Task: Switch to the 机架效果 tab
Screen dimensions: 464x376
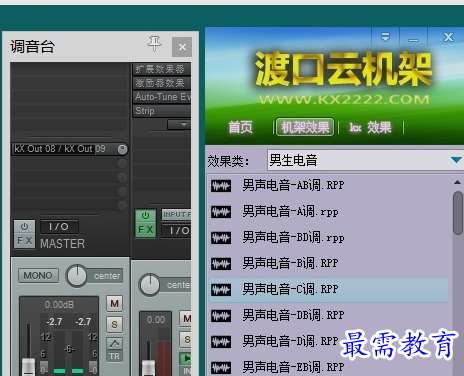Action: click(305, 127)
